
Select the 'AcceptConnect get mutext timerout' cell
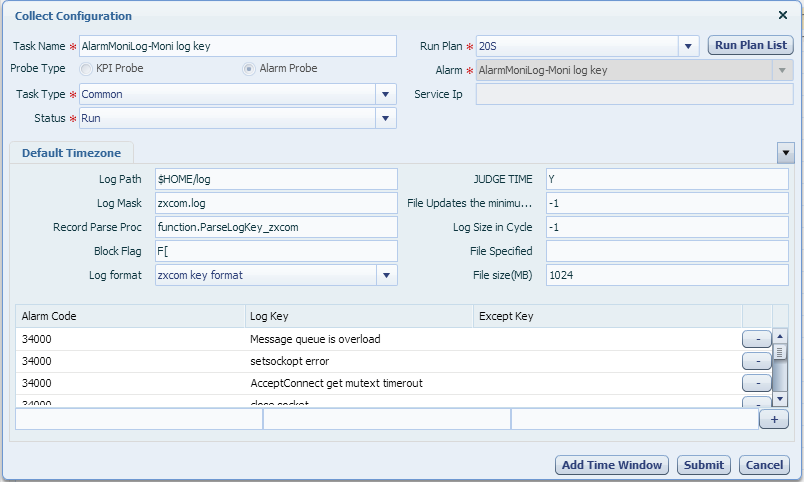pyautogui.click(x=359, y=384)
